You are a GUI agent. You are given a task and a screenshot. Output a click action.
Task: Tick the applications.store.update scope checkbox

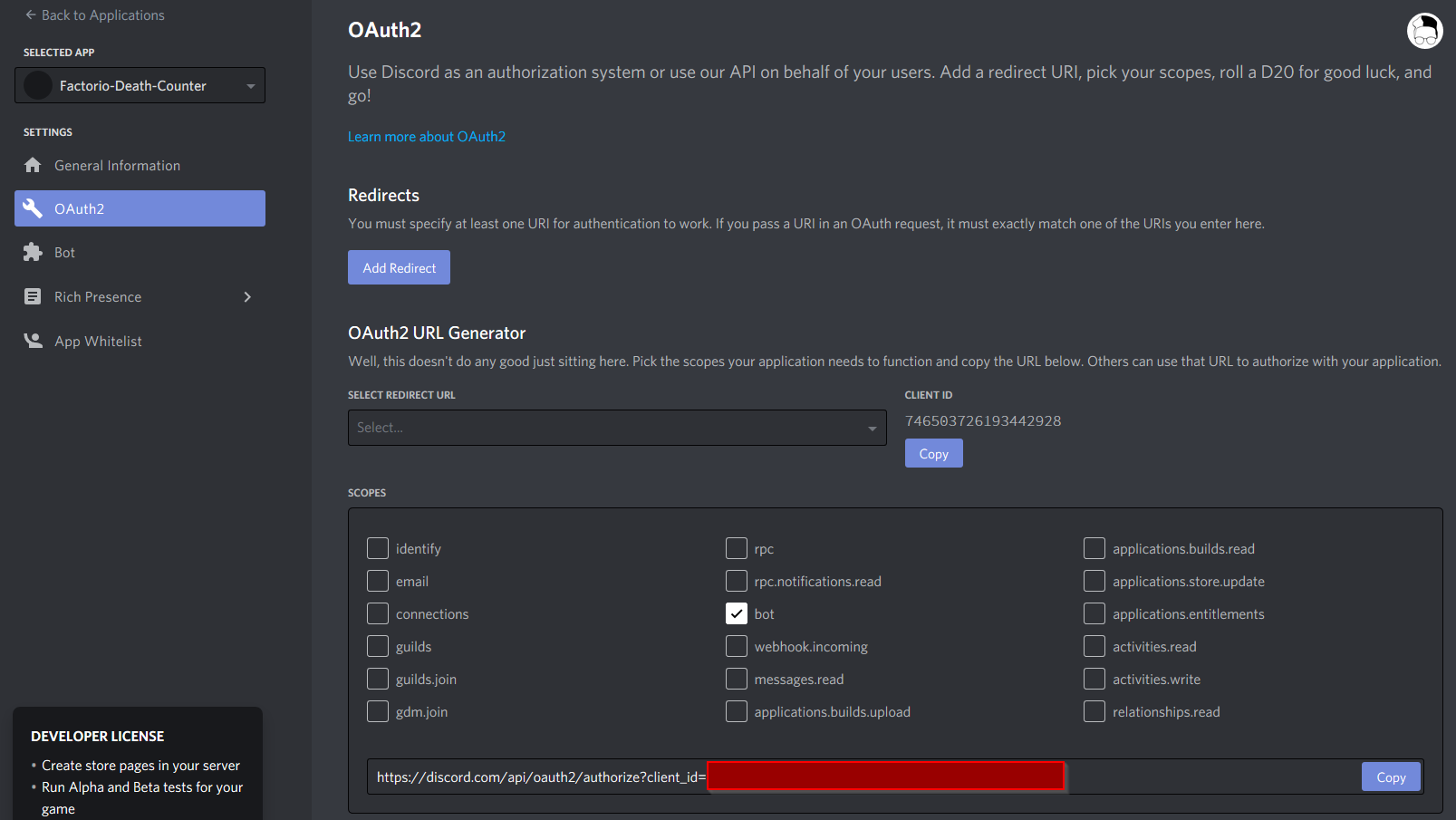tap(1094, 581)
